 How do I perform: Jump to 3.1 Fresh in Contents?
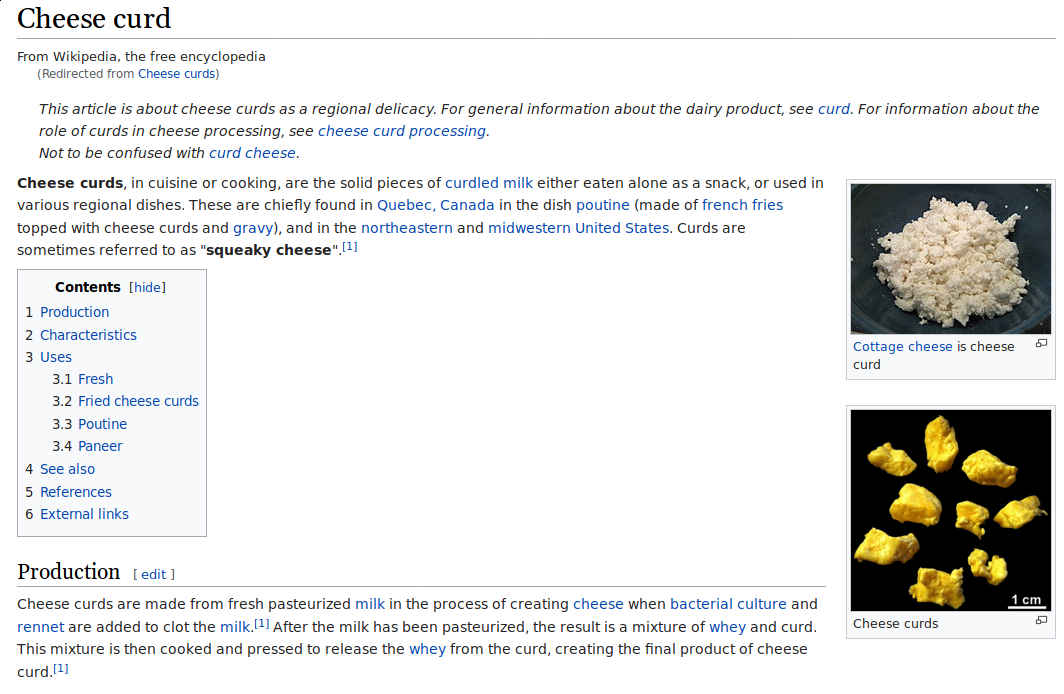point(96,379)
